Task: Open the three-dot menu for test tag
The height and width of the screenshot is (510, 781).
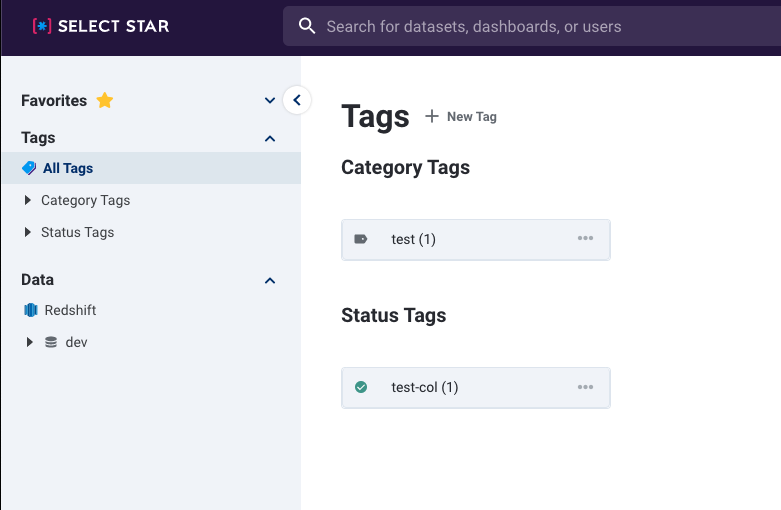Action: click(585, 238)
